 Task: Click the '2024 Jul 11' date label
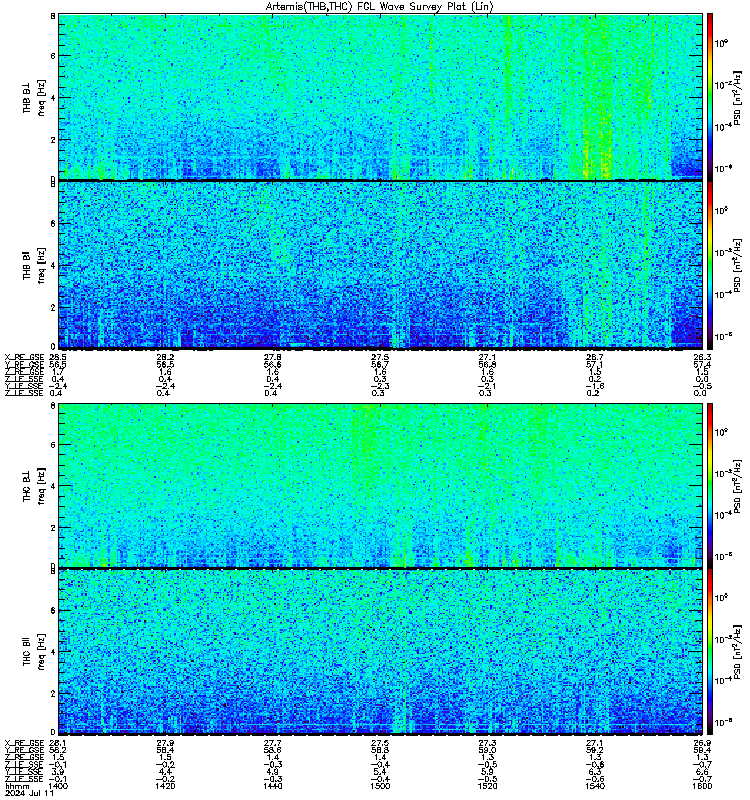click(x=30, y=794)
